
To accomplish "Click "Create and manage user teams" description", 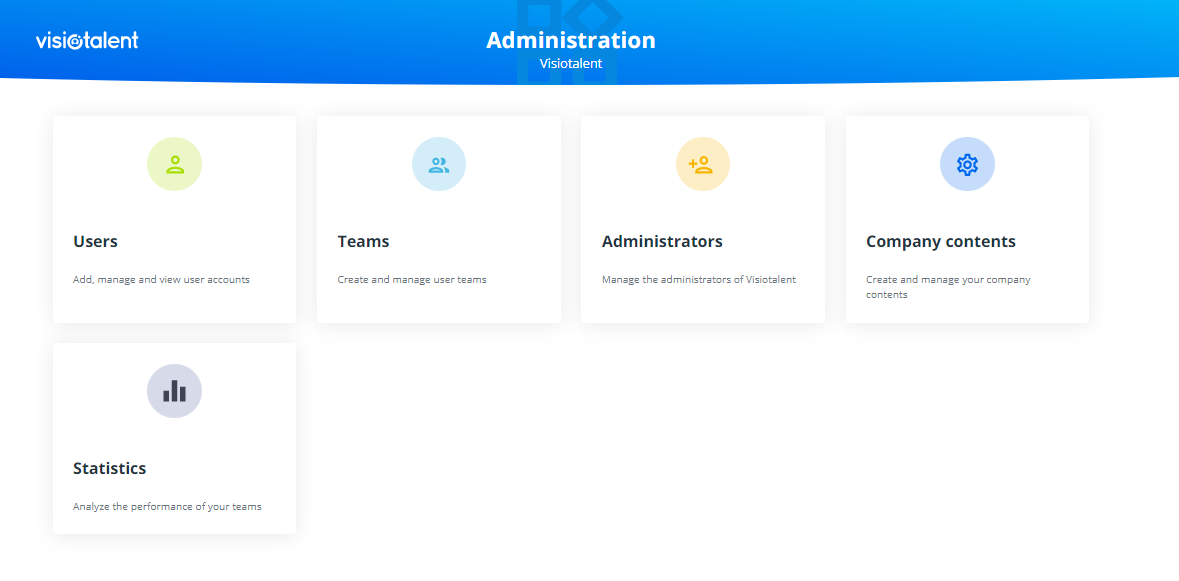I will click(412, 280).
